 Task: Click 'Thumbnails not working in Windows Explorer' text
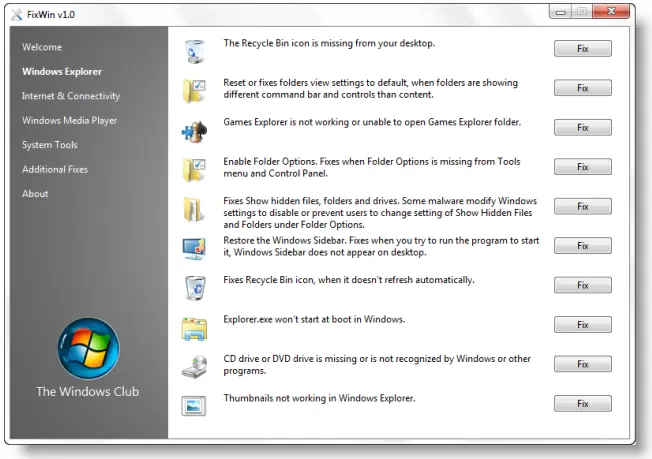[319, 398]
